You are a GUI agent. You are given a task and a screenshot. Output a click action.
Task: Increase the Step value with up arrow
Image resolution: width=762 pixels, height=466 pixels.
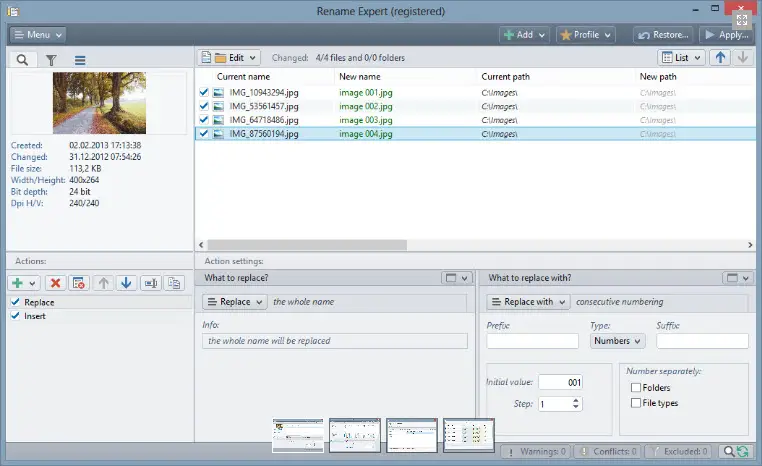pyautogui.click(x=576, y=400)
